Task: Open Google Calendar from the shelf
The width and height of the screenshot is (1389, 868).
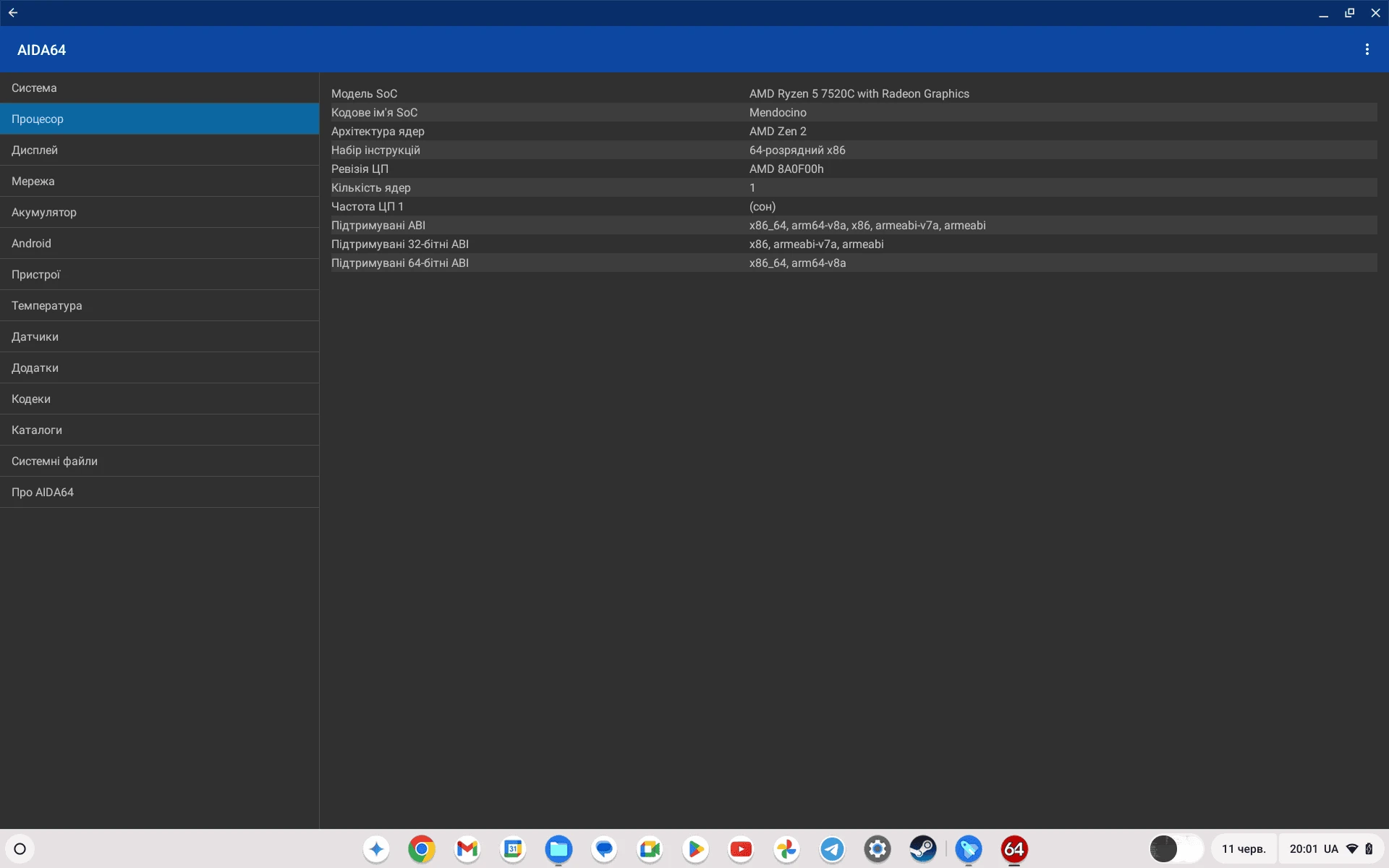Action: pyautogui.click(x=513, y=848)
